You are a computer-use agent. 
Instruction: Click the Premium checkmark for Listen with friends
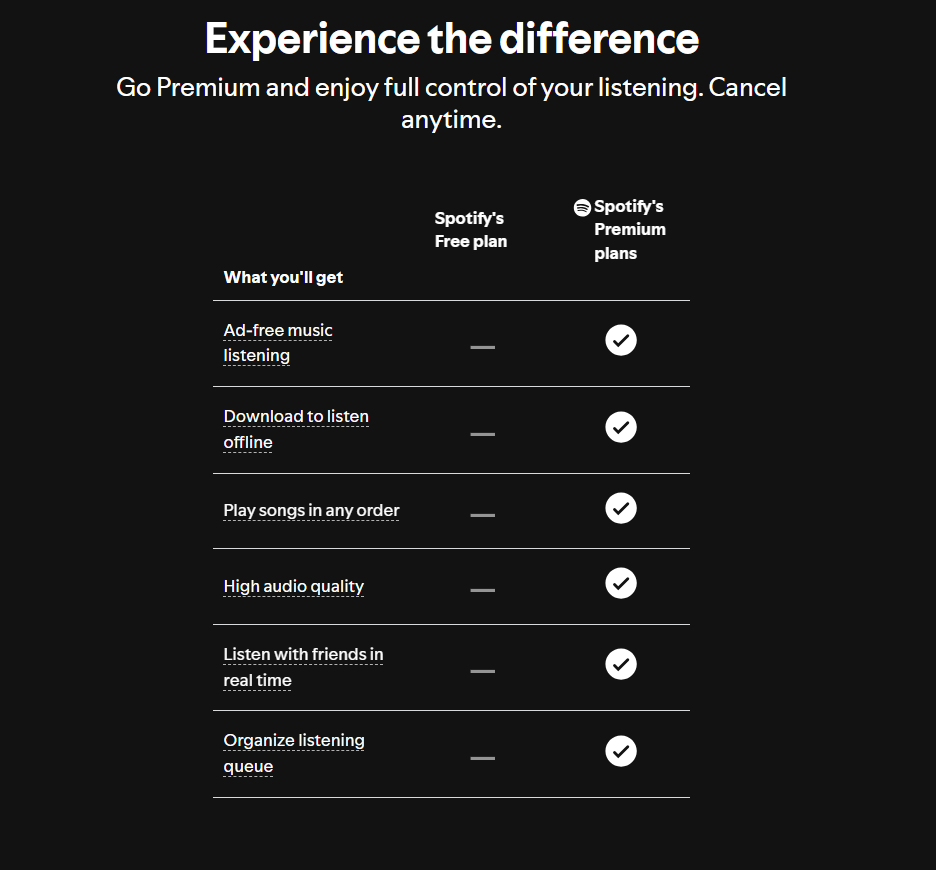[x=621, y=664]
